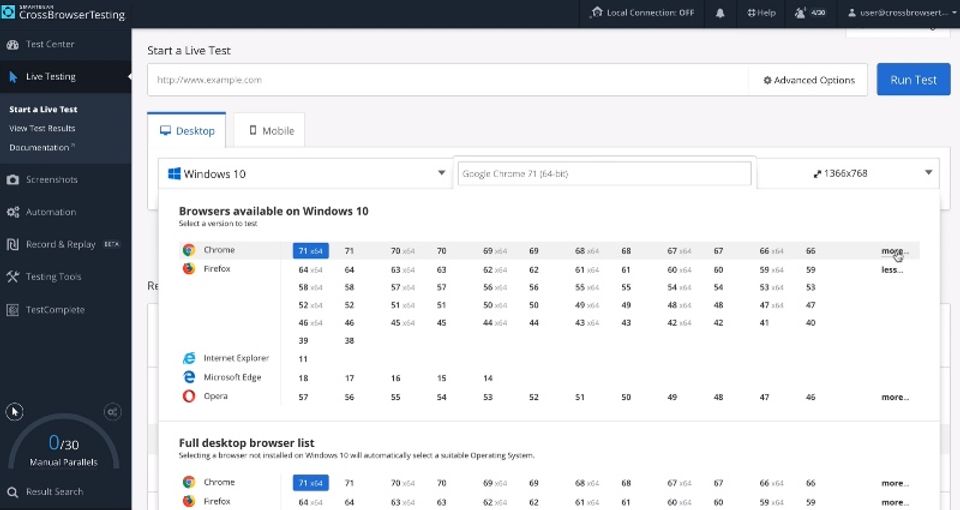Open the Windows 10 OS dropdown
This screenshot has height=510, width=960.
point(306,174)
